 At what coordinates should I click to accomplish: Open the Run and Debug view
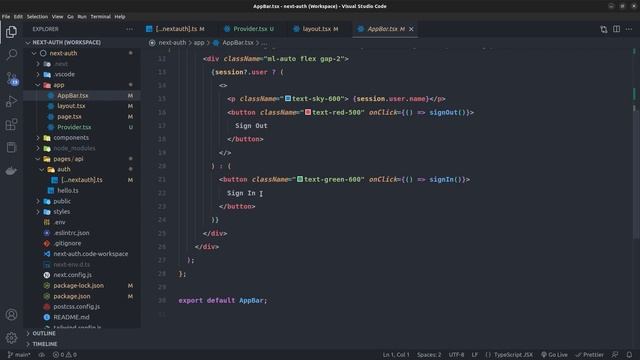[x=11, y=101]
